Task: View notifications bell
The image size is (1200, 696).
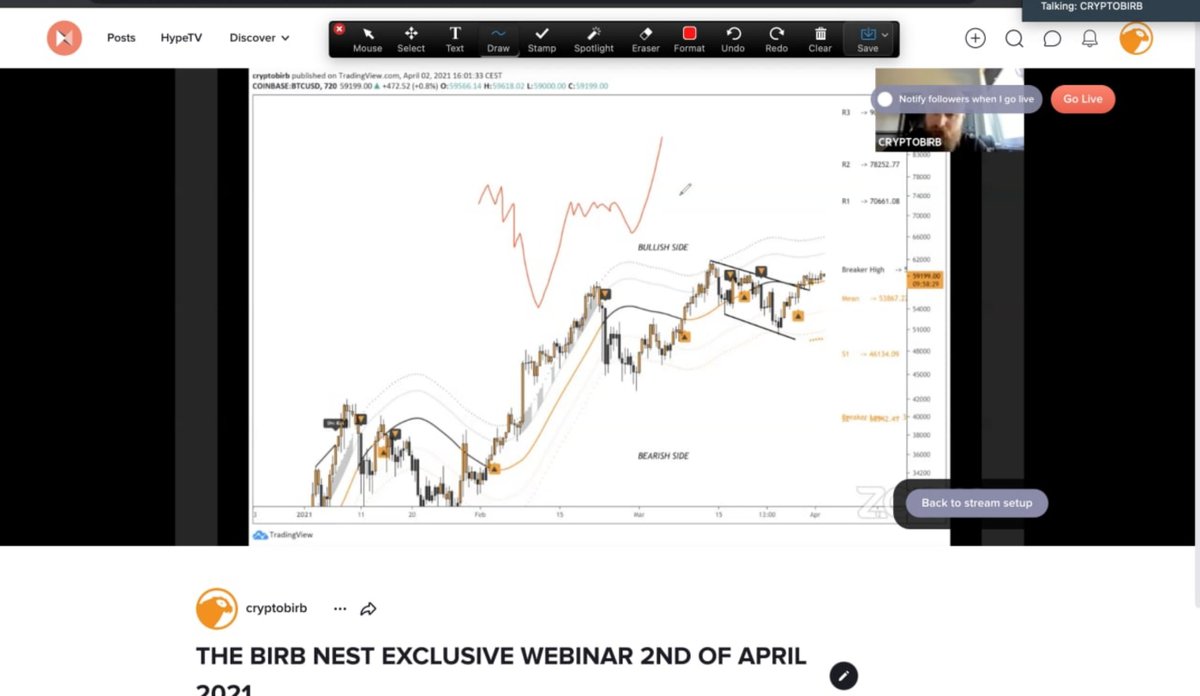Action: (x=1090, y=38)
